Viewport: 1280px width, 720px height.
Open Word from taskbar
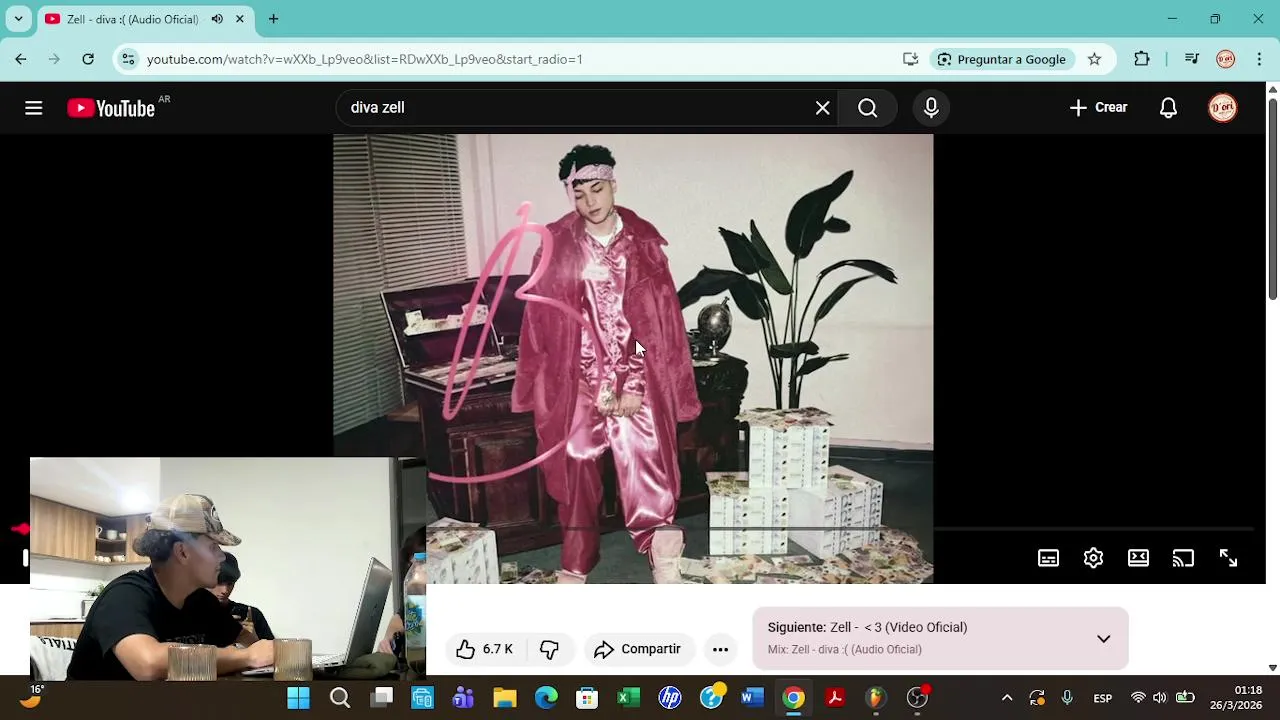point(752,698)
